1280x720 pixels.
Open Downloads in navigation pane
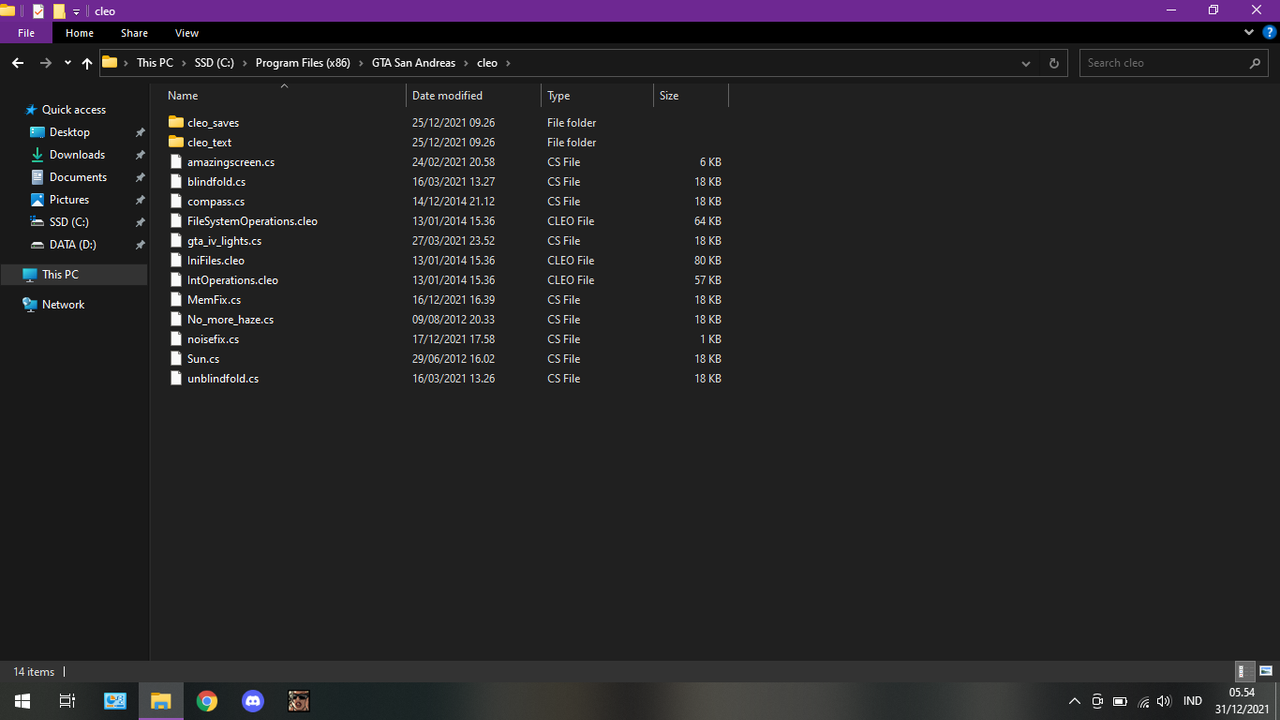pyautogui.click(x=77, y=155)
